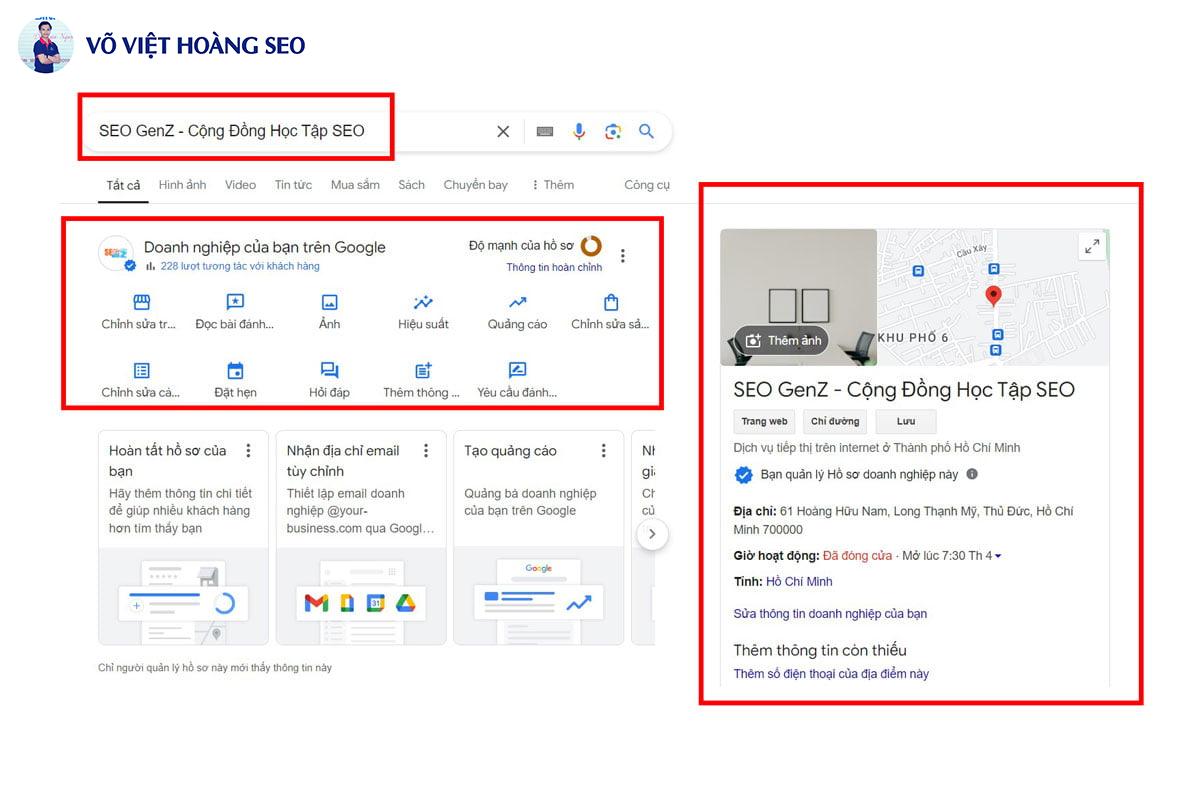Open Đọc bài đánh... reviews icon

point(235,302)
